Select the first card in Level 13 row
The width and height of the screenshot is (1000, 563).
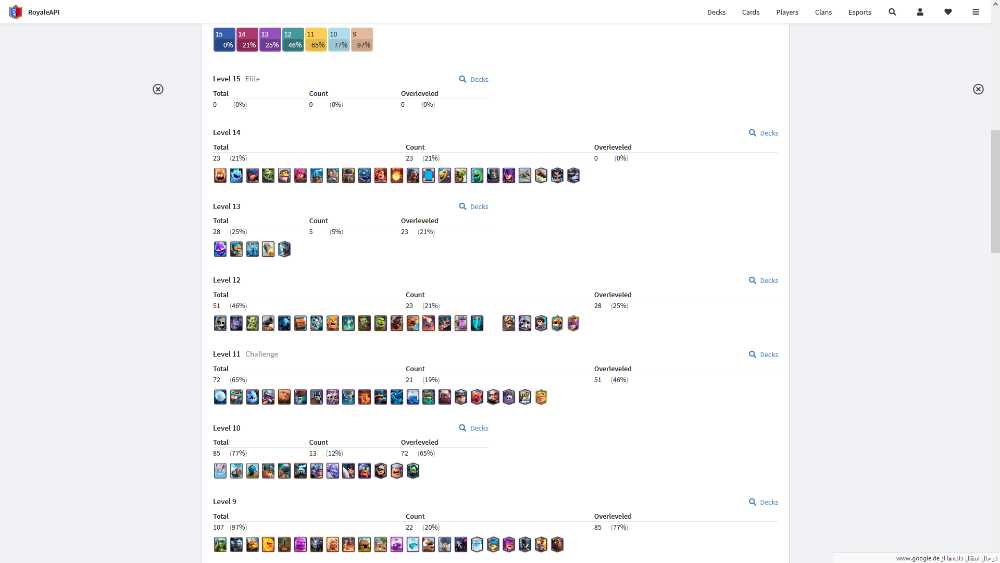pos(220,249)
